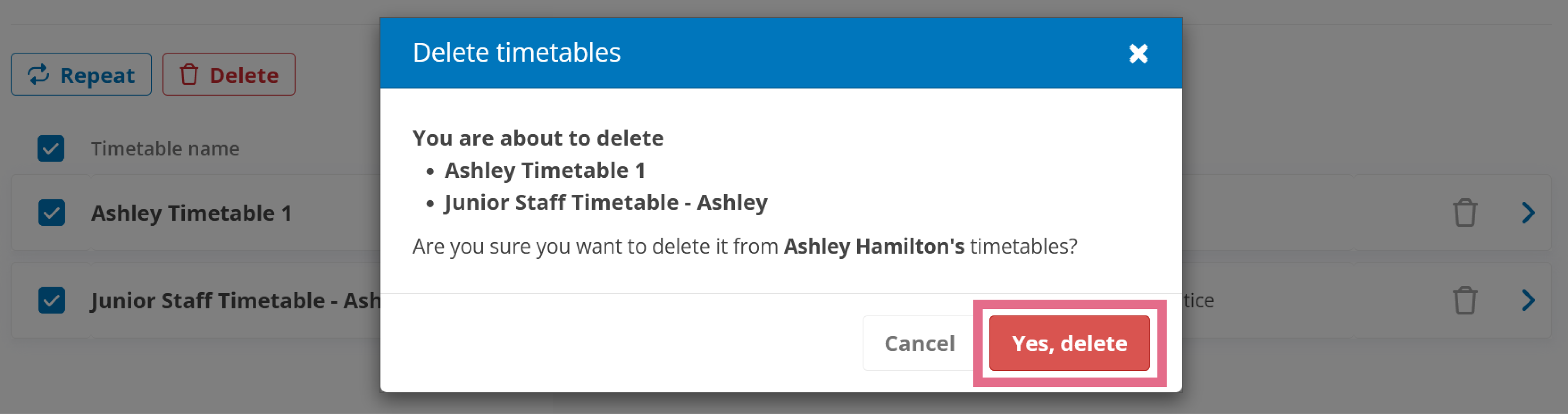Screen dimensions: 1568x414
Task: Click the red Delete toolbar button
Action: click(229, 74)
